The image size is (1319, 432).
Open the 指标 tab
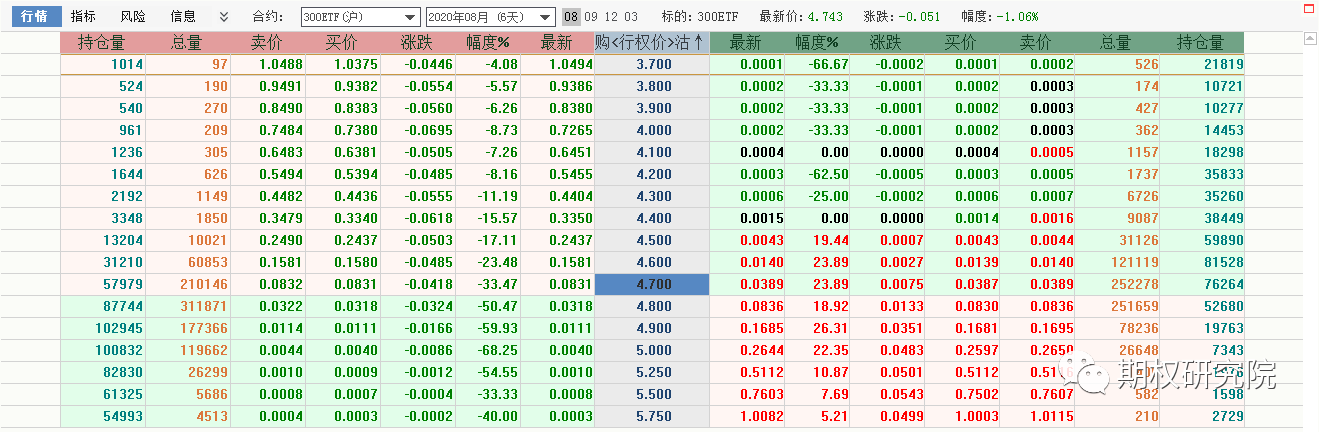pos(84,17)
